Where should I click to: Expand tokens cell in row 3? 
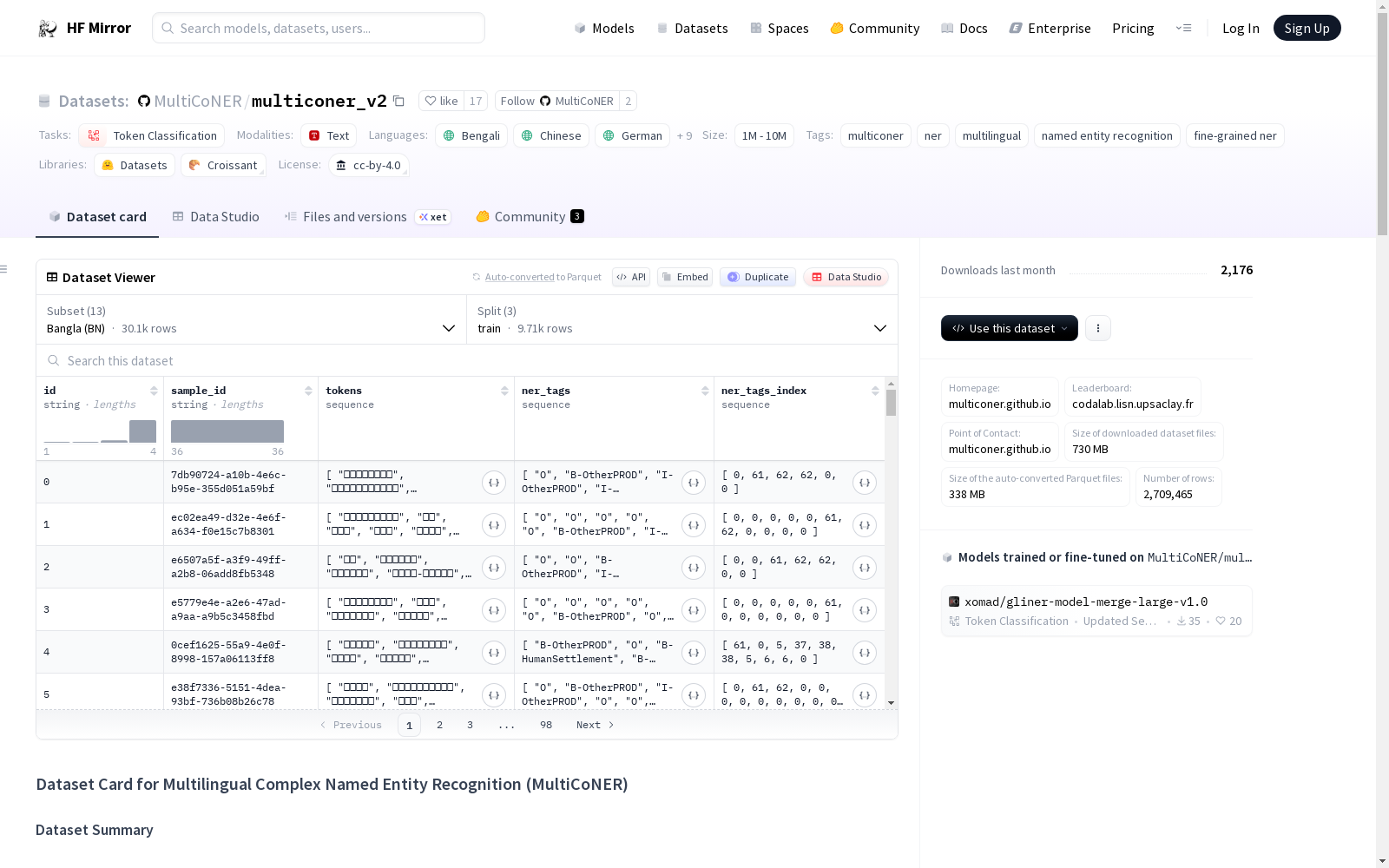pyautogui.click(x=494, y=610)
